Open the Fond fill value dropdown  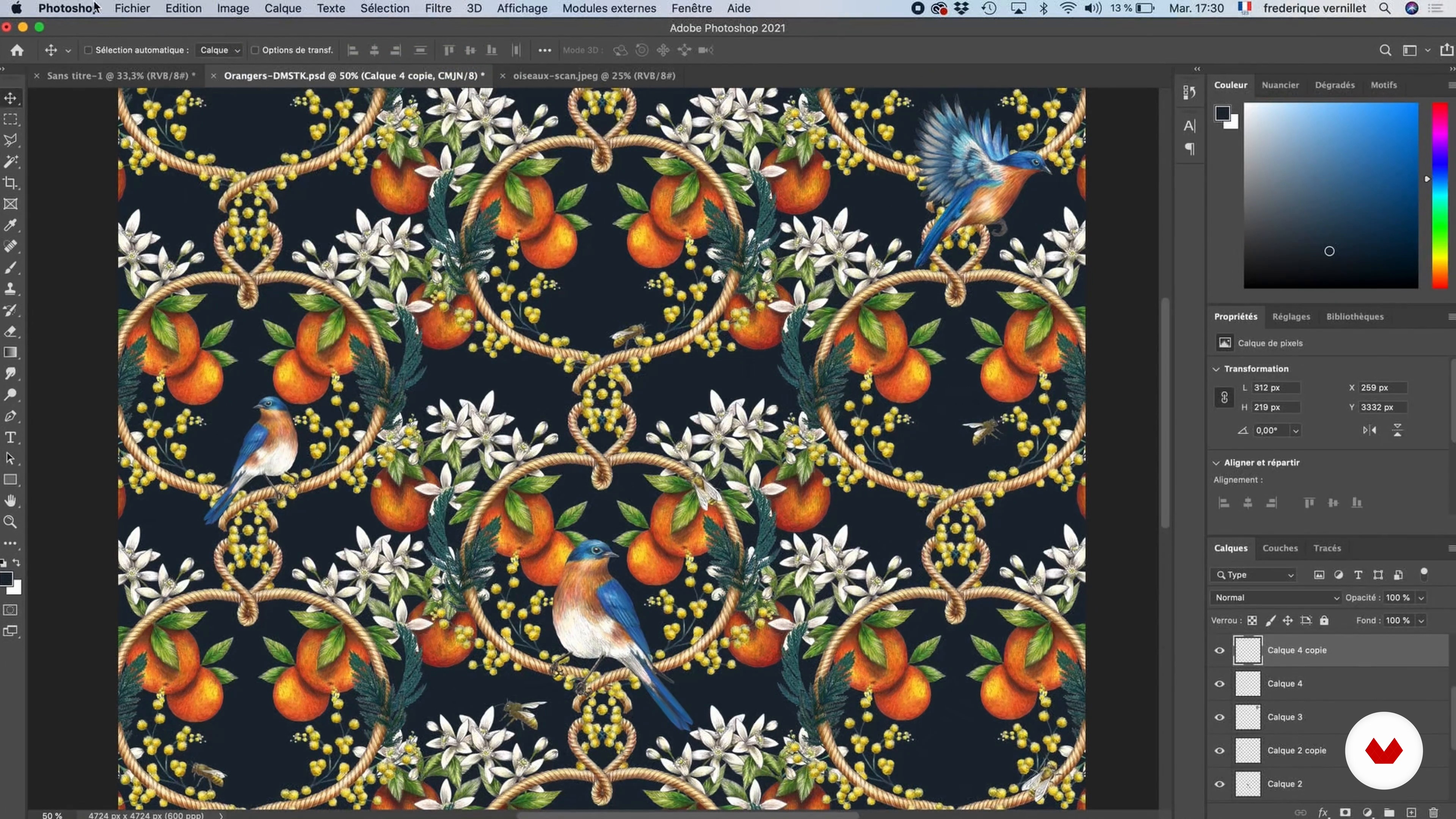tap(1421, 620)
